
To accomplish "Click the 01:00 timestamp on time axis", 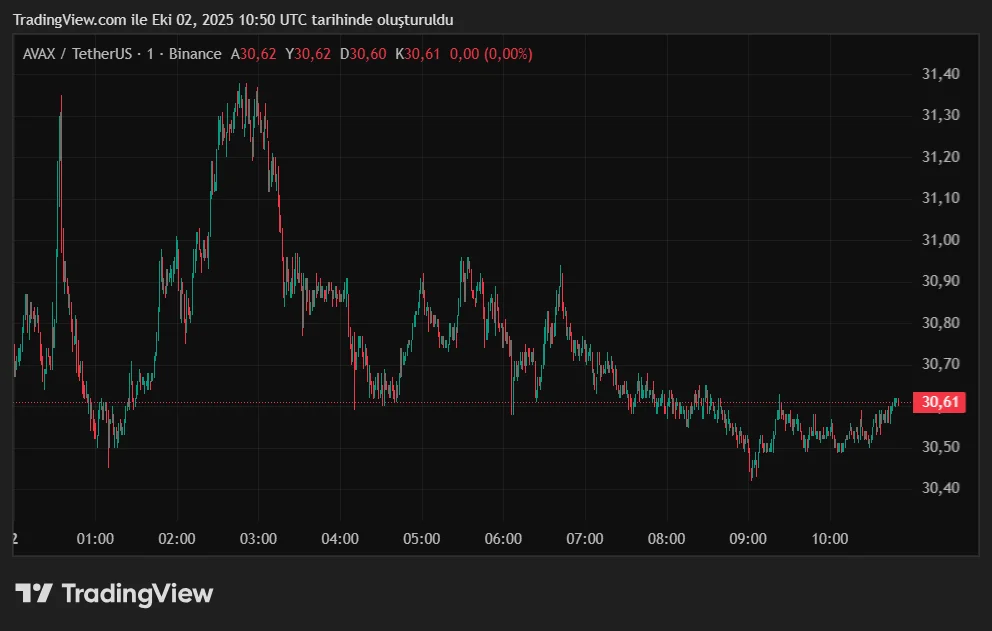I will point(94,539).
